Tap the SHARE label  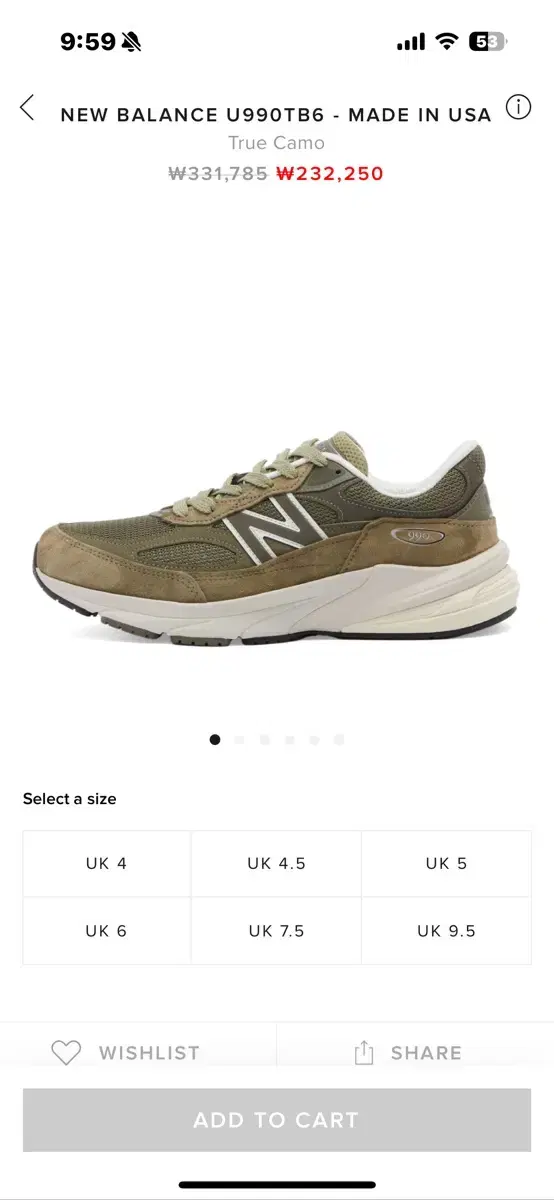[426, 1053]
